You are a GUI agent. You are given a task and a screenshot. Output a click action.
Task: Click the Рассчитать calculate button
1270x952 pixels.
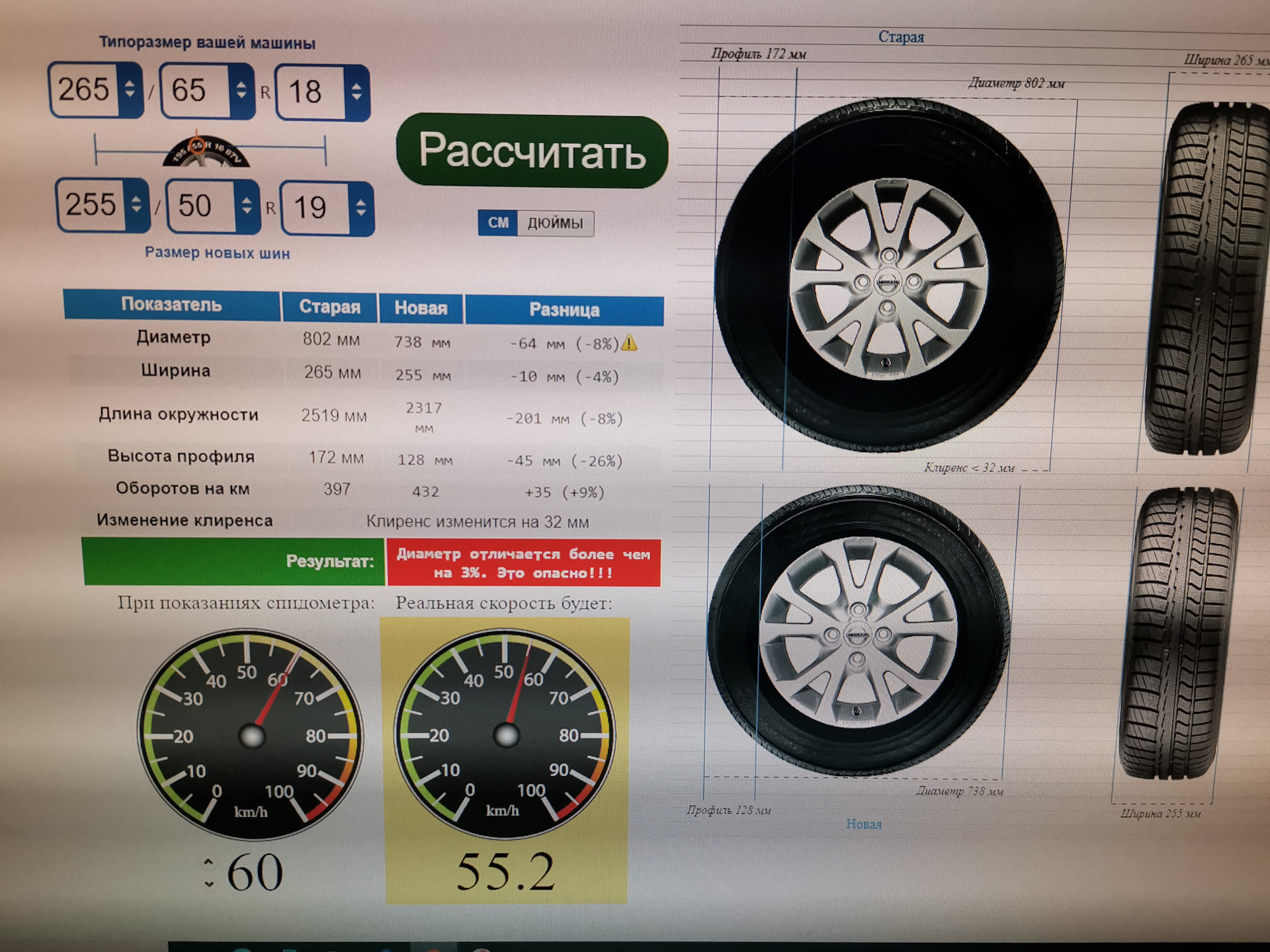tap(532, 151)
